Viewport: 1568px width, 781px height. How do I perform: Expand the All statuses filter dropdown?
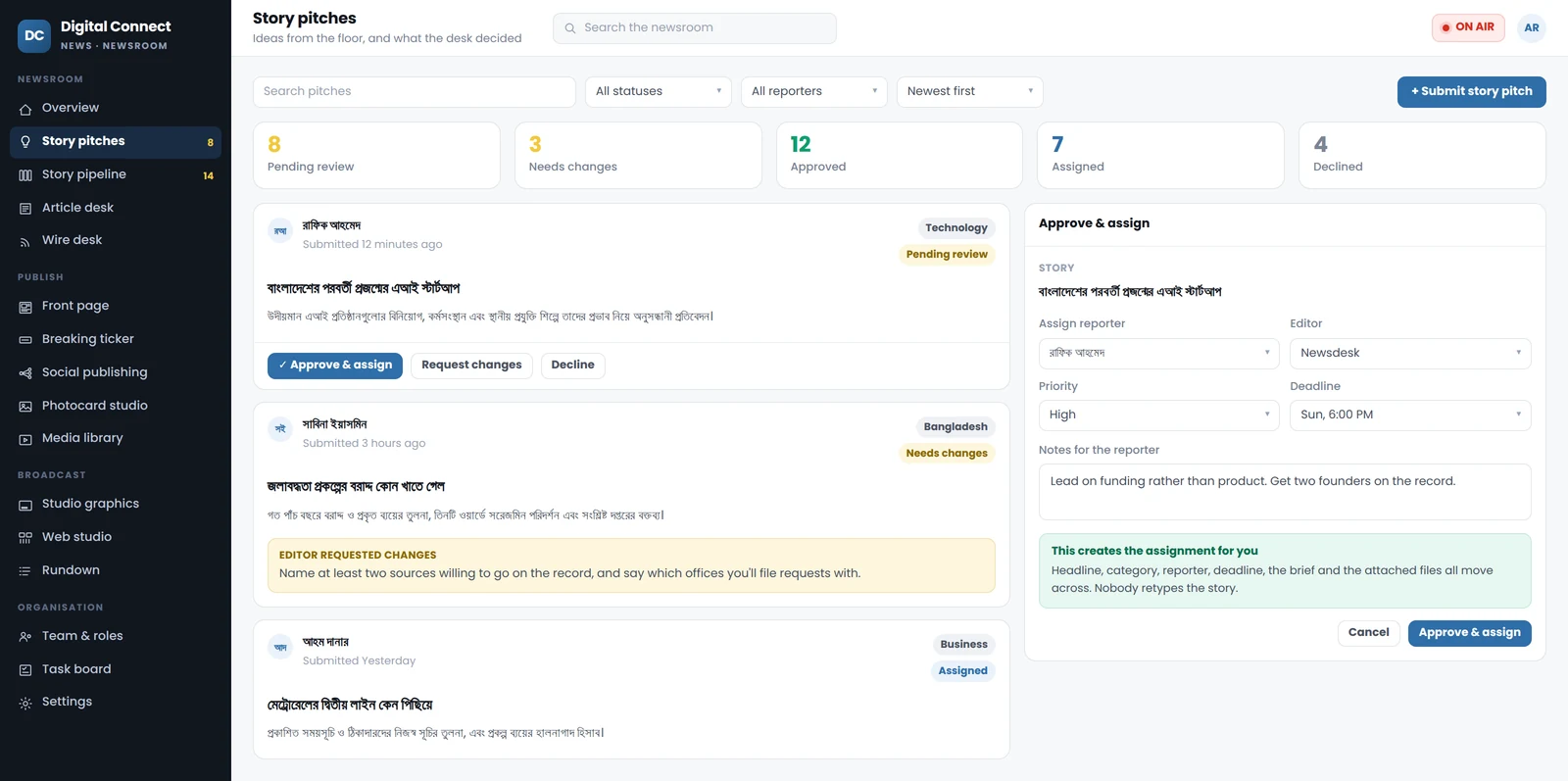tap(659, 92)
